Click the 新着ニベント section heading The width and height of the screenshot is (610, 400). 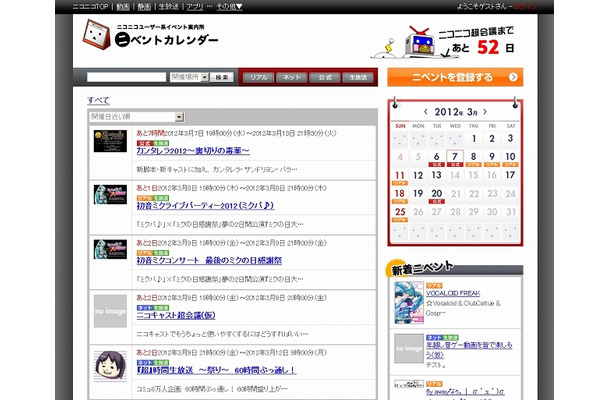[422, 268]
